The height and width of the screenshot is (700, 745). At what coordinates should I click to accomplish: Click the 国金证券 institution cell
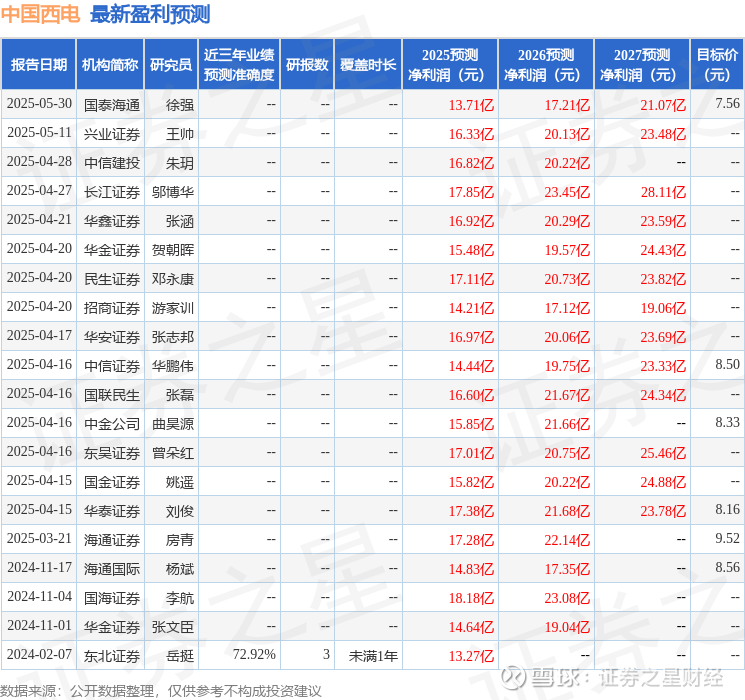(x=112, y=482)
